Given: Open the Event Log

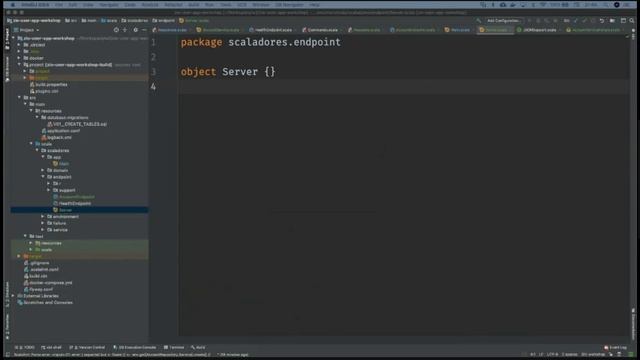Looking at the screenshot, I should click(616, 347).
